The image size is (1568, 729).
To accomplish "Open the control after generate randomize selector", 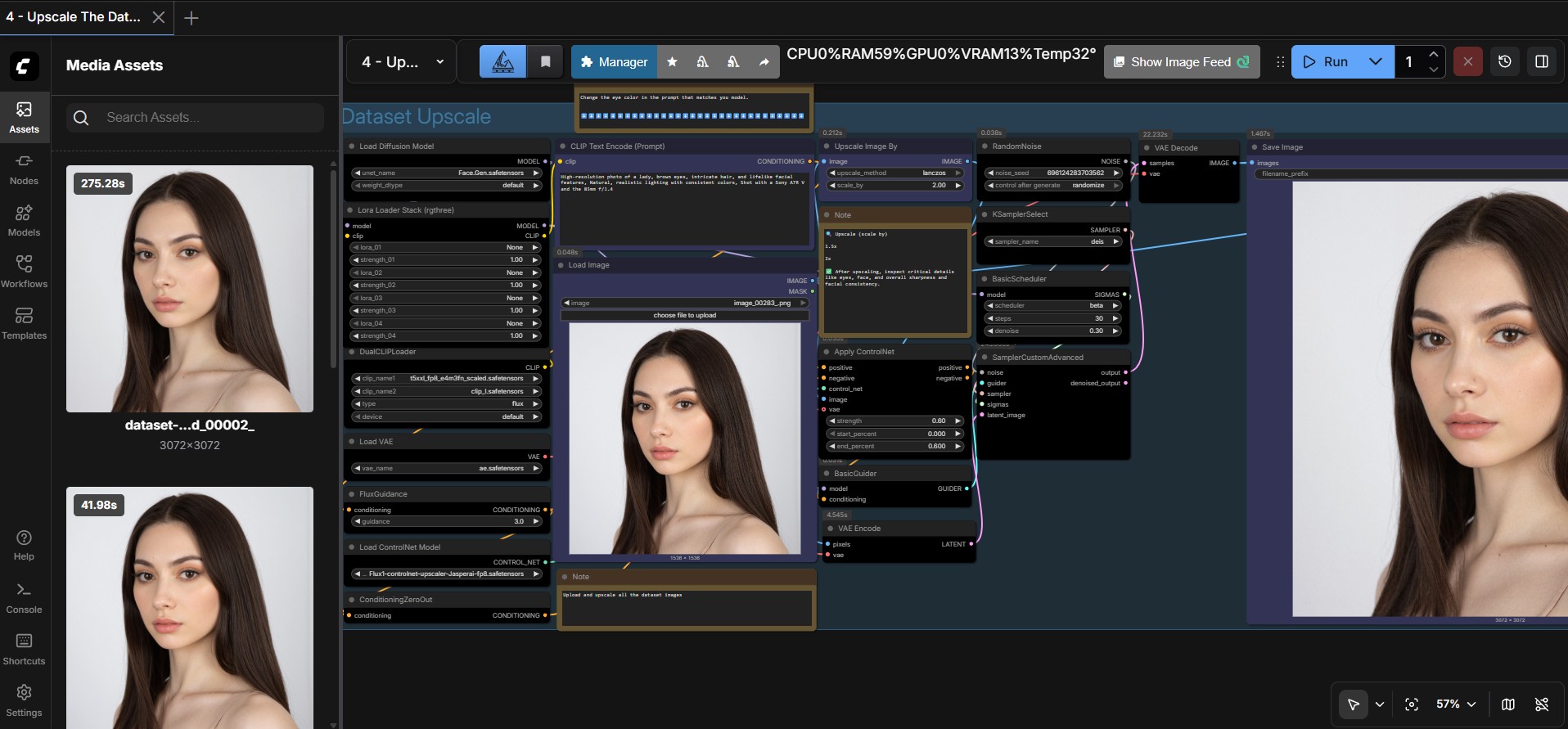I will (x=1054, y=185).
